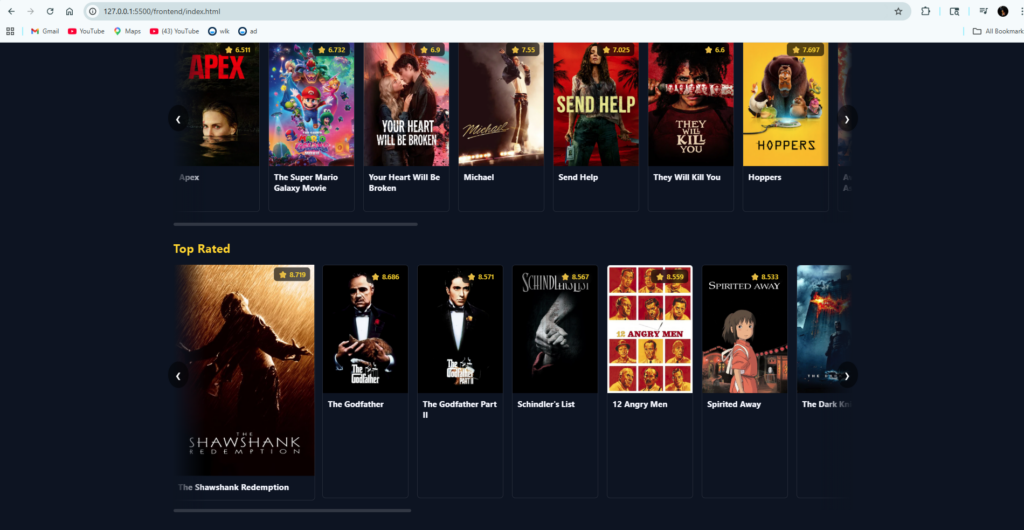This screenshot has width=1024, height=530.
Task: Open the Gmail bookmark
Action: point(45,31)
